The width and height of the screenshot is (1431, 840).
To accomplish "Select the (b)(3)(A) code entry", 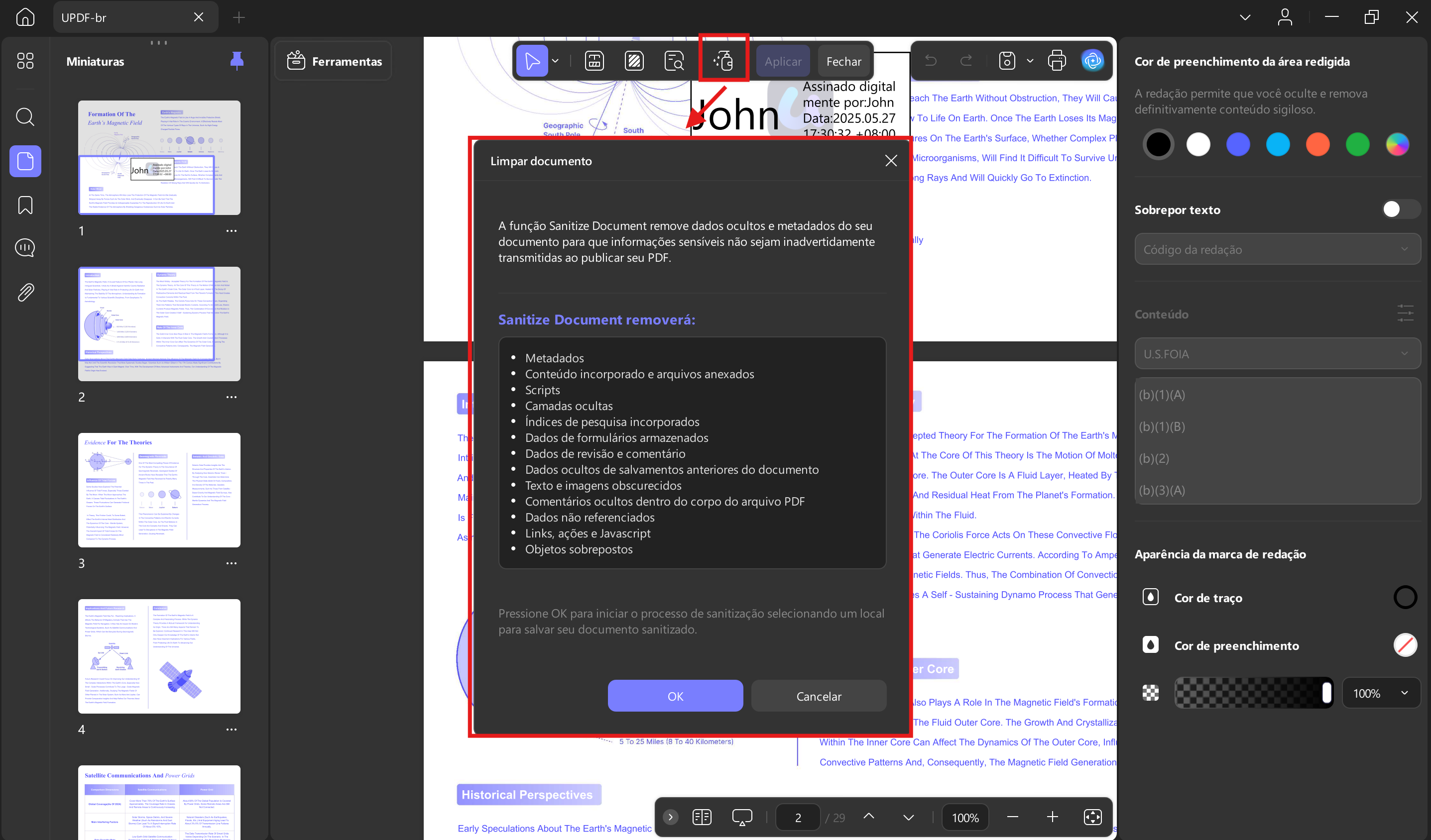I will pos(1277,490).
